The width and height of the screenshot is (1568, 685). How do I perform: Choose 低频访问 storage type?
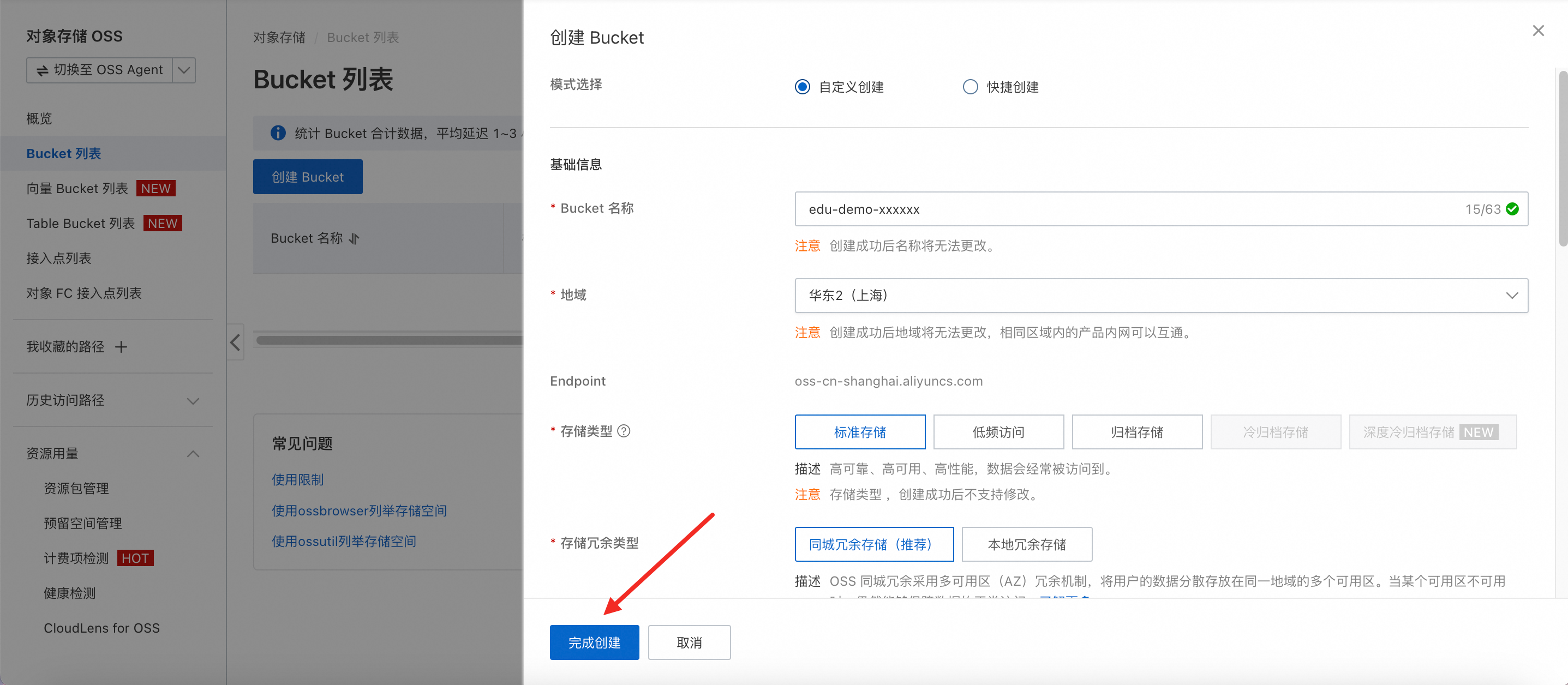[998, 432]
